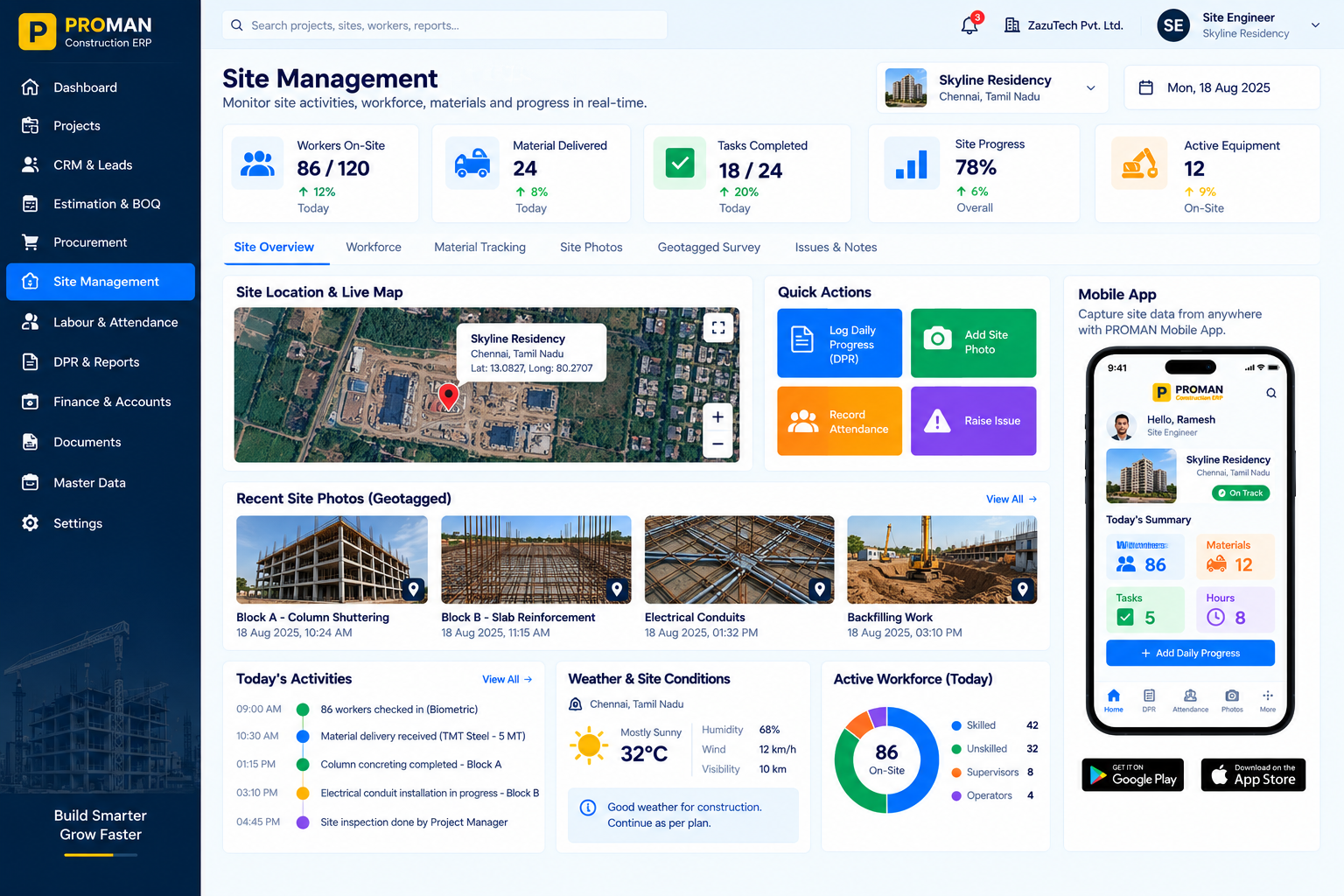Click the weather info circle icon
This screenshot has width=1344, height=896.
pos(588,808)
